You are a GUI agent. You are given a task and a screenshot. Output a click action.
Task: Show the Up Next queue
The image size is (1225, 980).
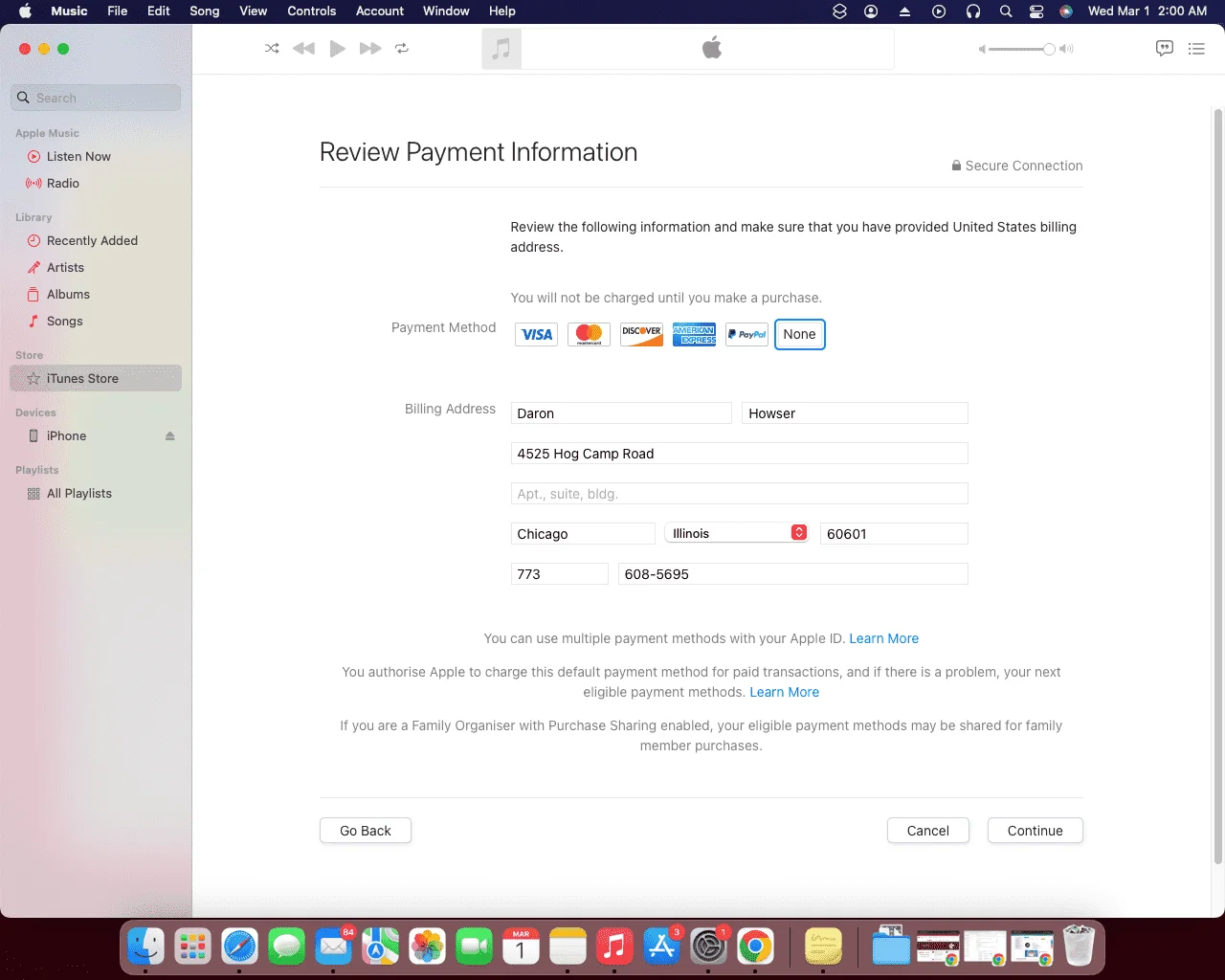pos(1196,49)
